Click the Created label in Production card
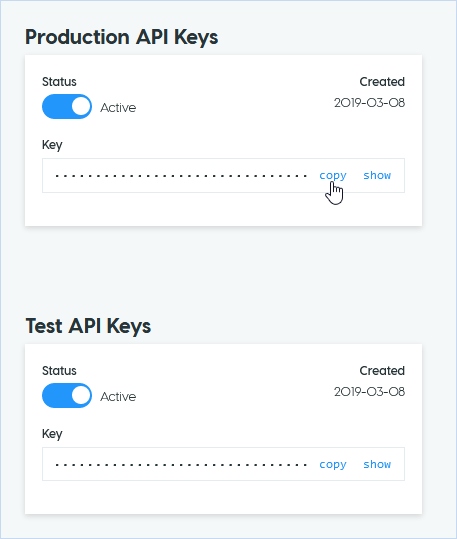 [x=382, y=82]
